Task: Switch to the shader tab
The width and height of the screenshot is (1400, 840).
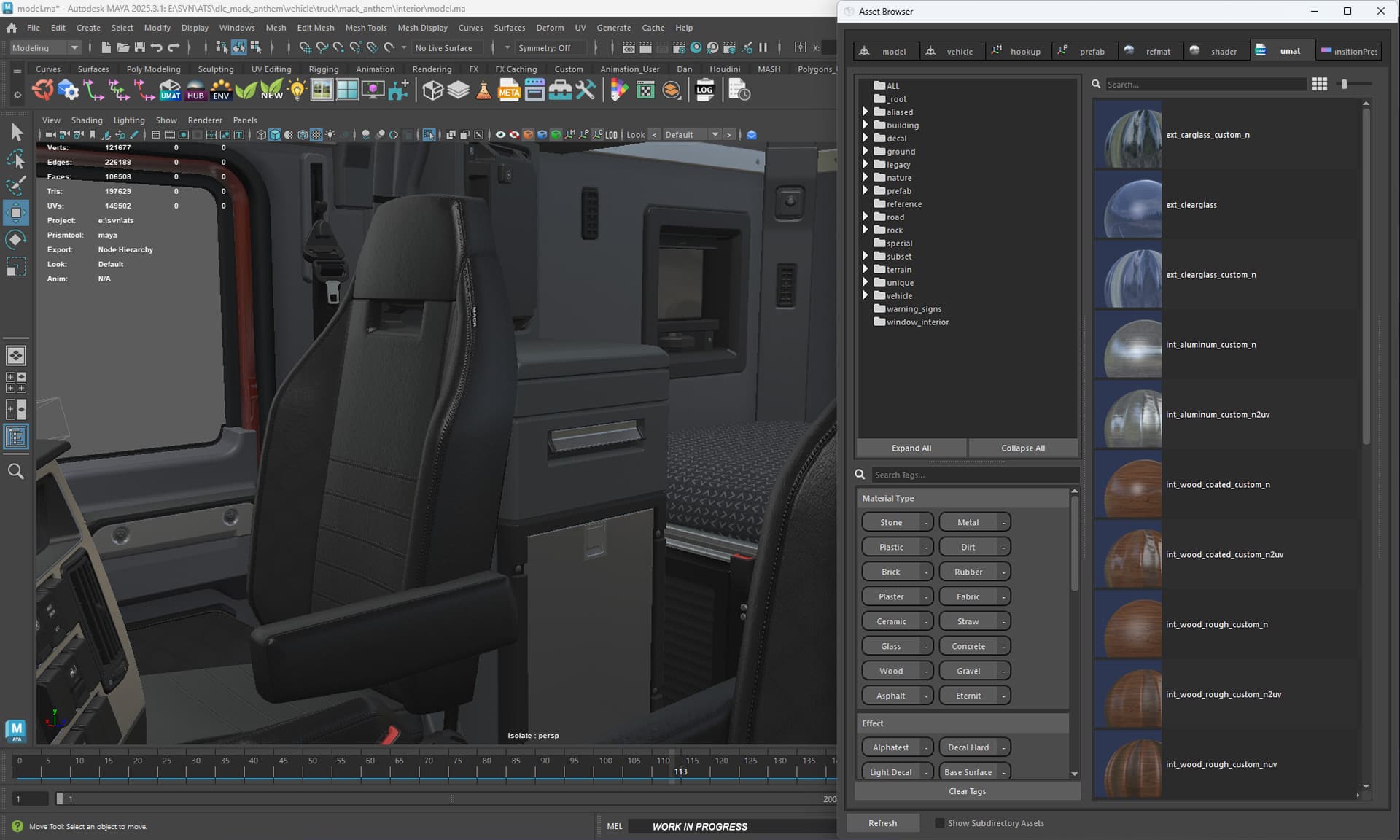Action: point(1215,51)
